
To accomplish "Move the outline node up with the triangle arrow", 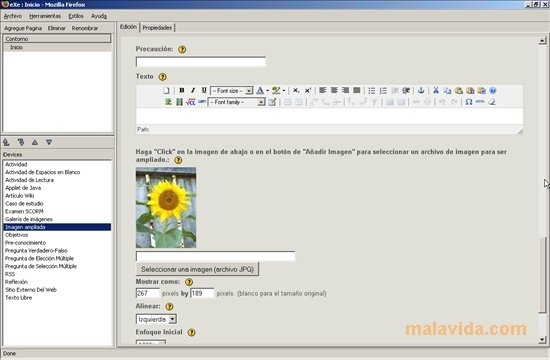I will pos(35,142).
